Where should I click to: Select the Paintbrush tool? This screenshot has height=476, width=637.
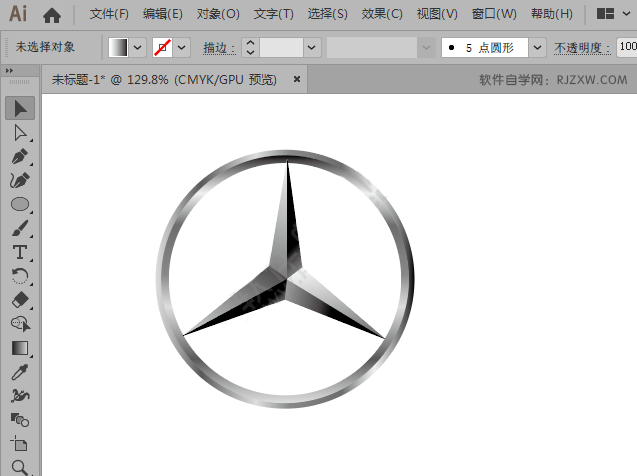click(x=20, y=228)
